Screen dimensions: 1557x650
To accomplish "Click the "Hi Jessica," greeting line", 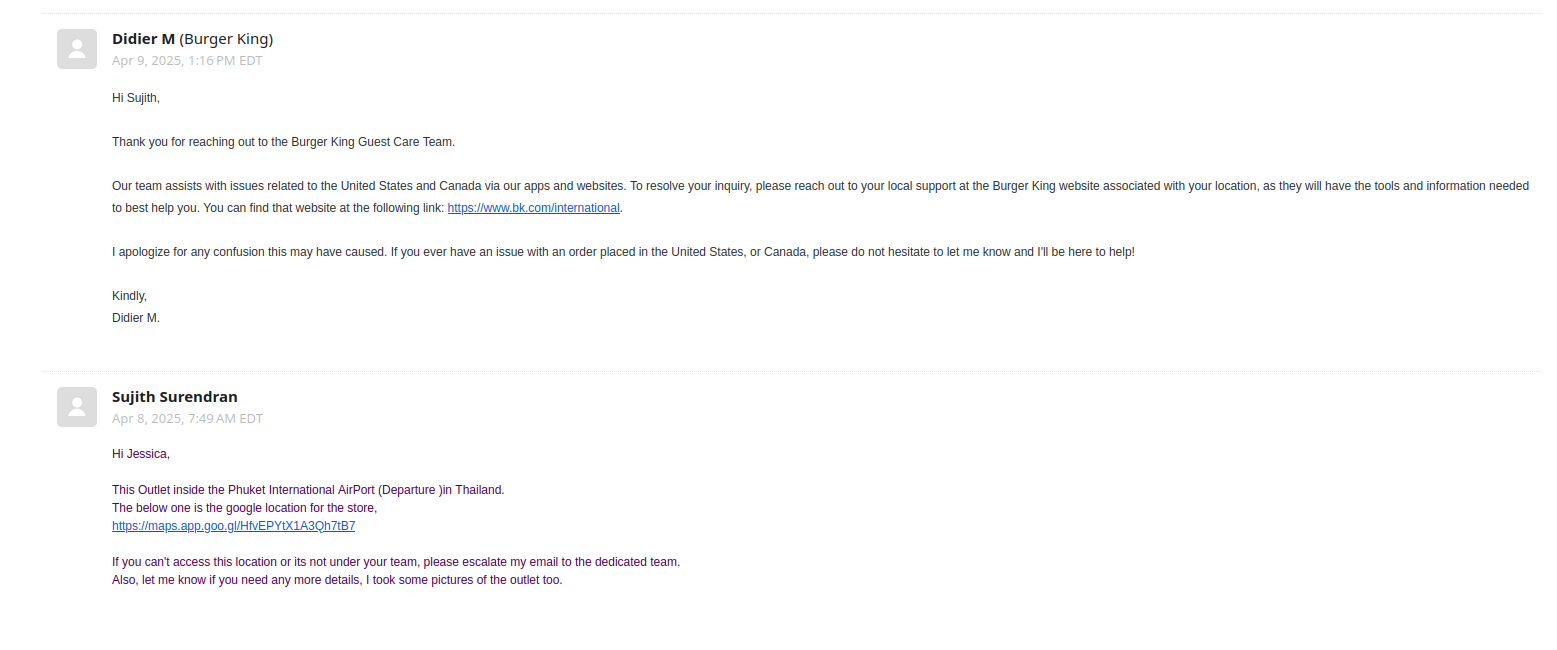I will [x=141, y=454].
